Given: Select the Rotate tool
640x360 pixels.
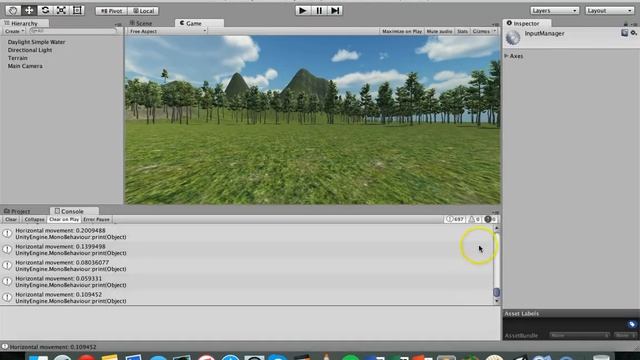Looking at the screenshot, I should 45,10.
